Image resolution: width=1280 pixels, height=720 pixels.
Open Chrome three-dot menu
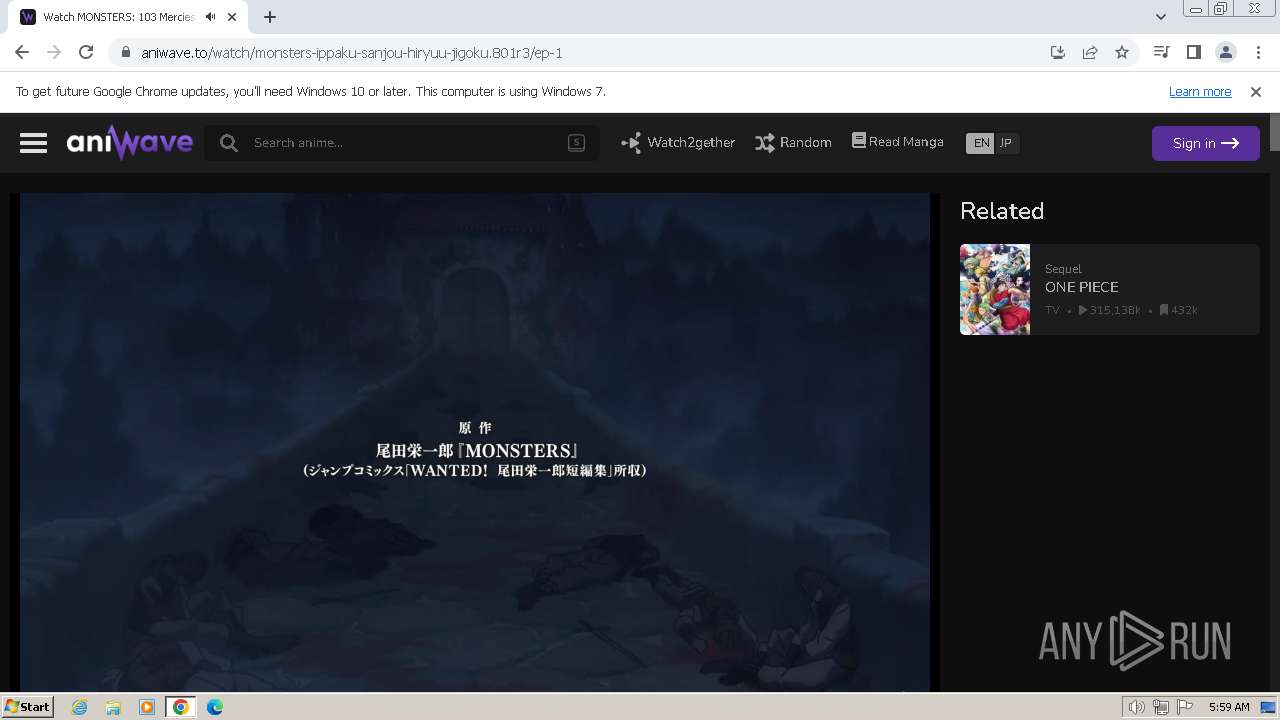coord(1258,52)
